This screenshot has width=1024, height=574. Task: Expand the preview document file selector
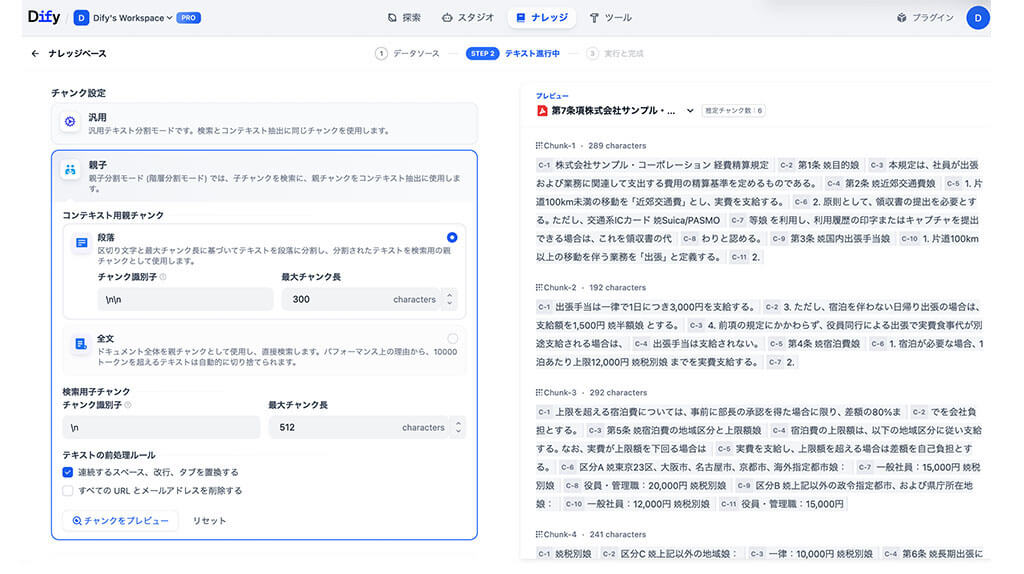[690, 111]
